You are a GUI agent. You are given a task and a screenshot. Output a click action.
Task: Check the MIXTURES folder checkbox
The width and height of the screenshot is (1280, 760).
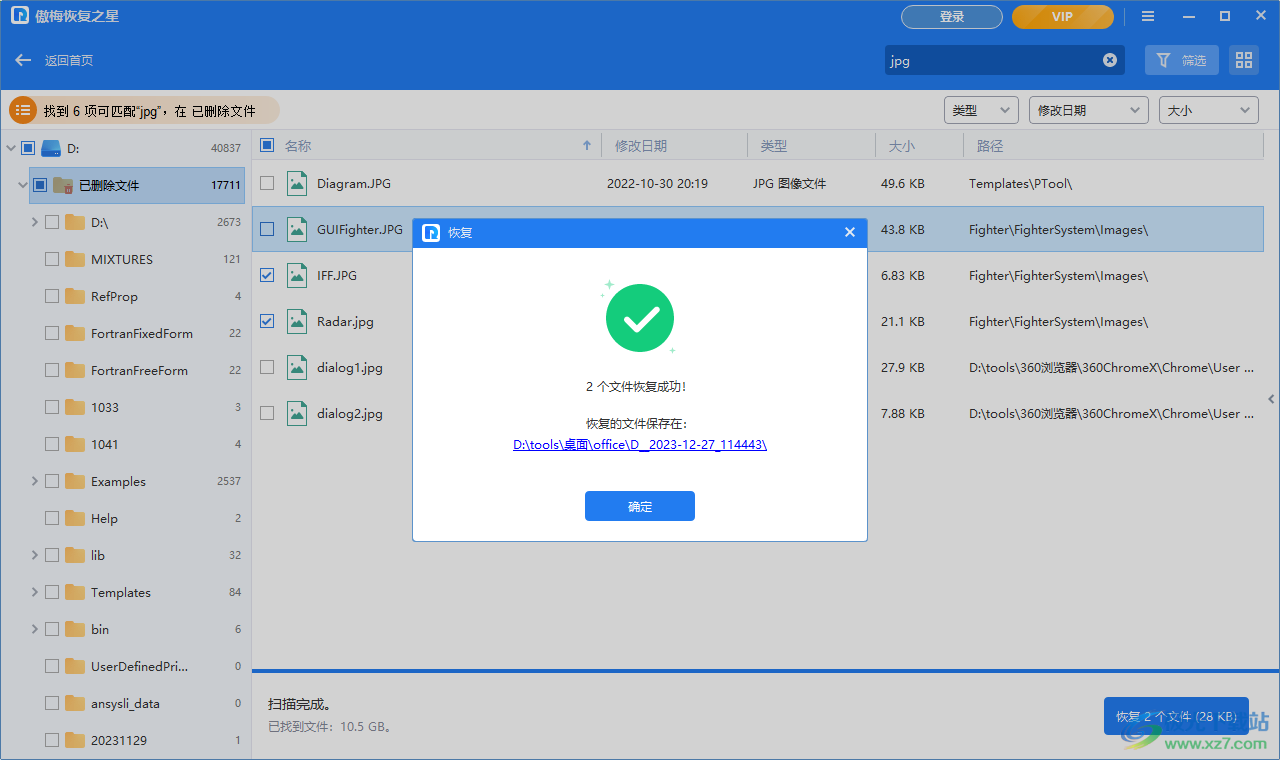[x=52, y=259]
